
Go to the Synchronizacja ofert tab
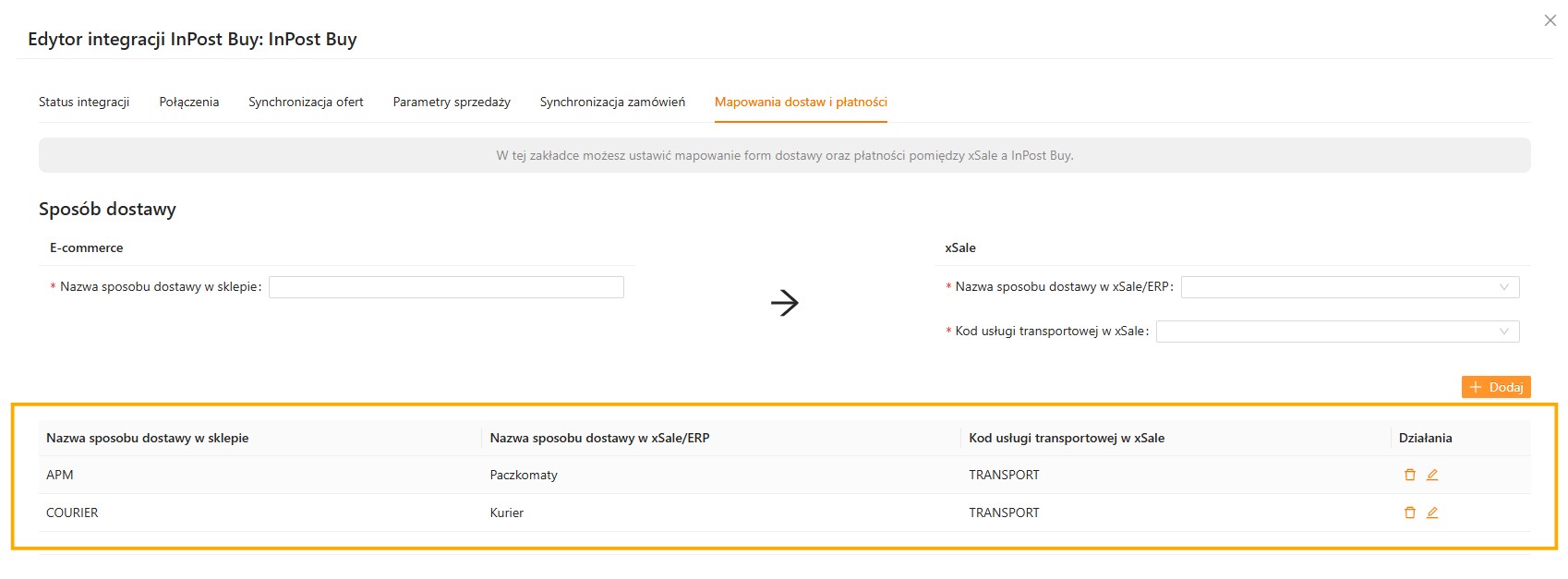click(x=306, y=102)
